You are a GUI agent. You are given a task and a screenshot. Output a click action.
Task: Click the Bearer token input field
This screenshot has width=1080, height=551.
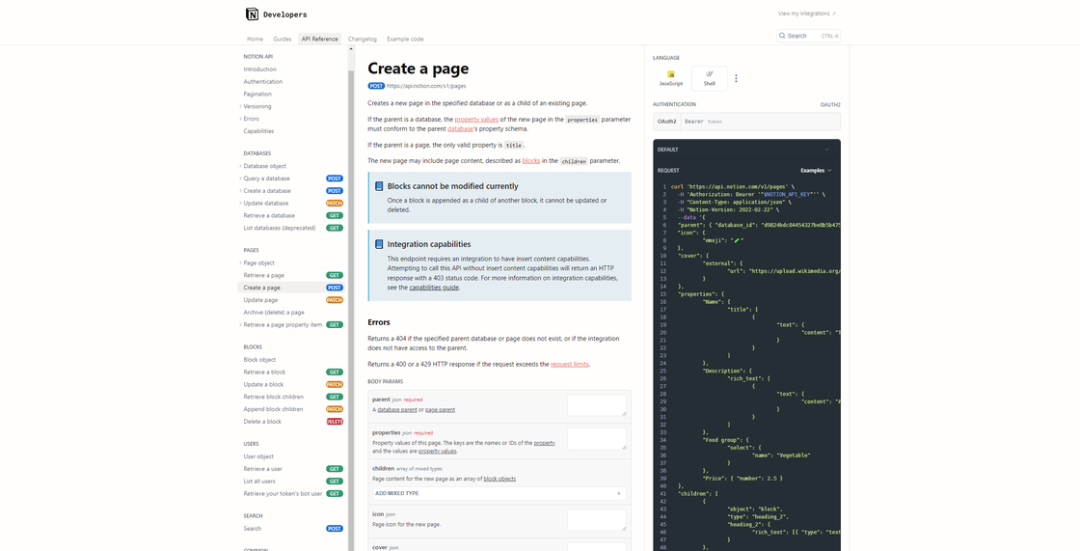[x=759, y=121]
